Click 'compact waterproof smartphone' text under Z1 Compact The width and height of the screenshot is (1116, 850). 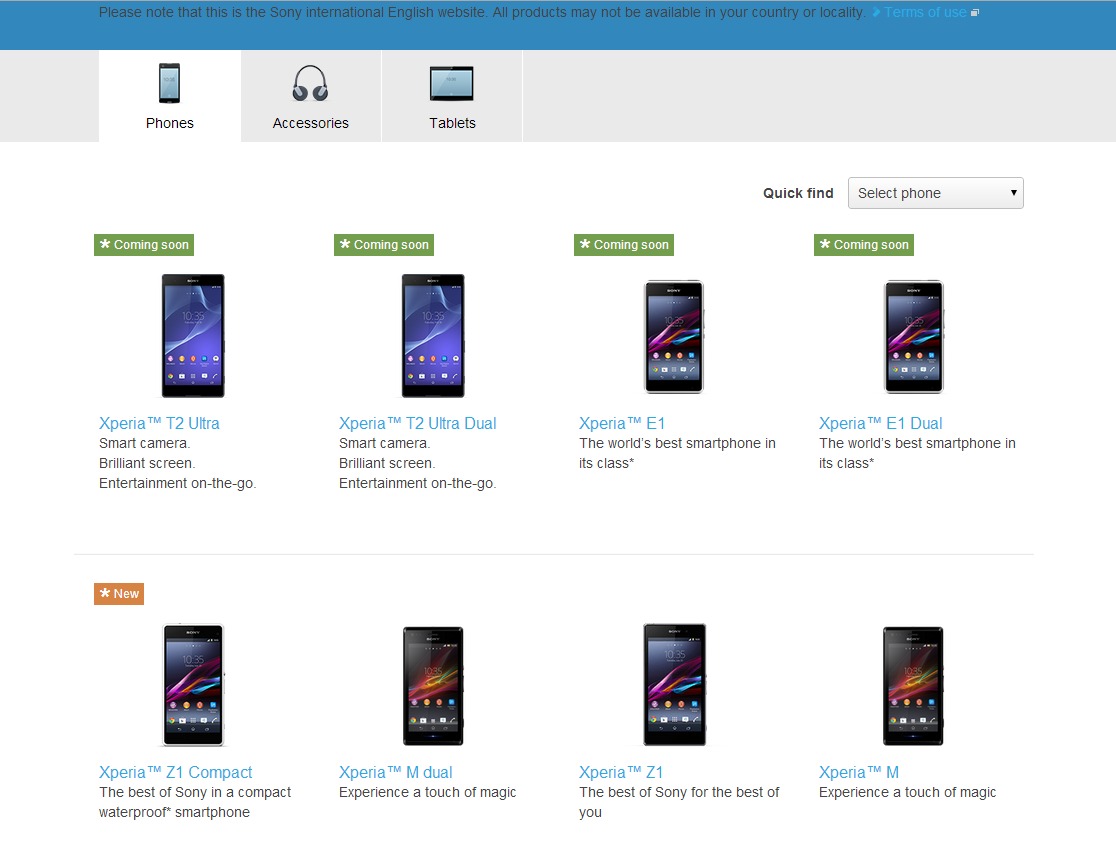[195, 802]
